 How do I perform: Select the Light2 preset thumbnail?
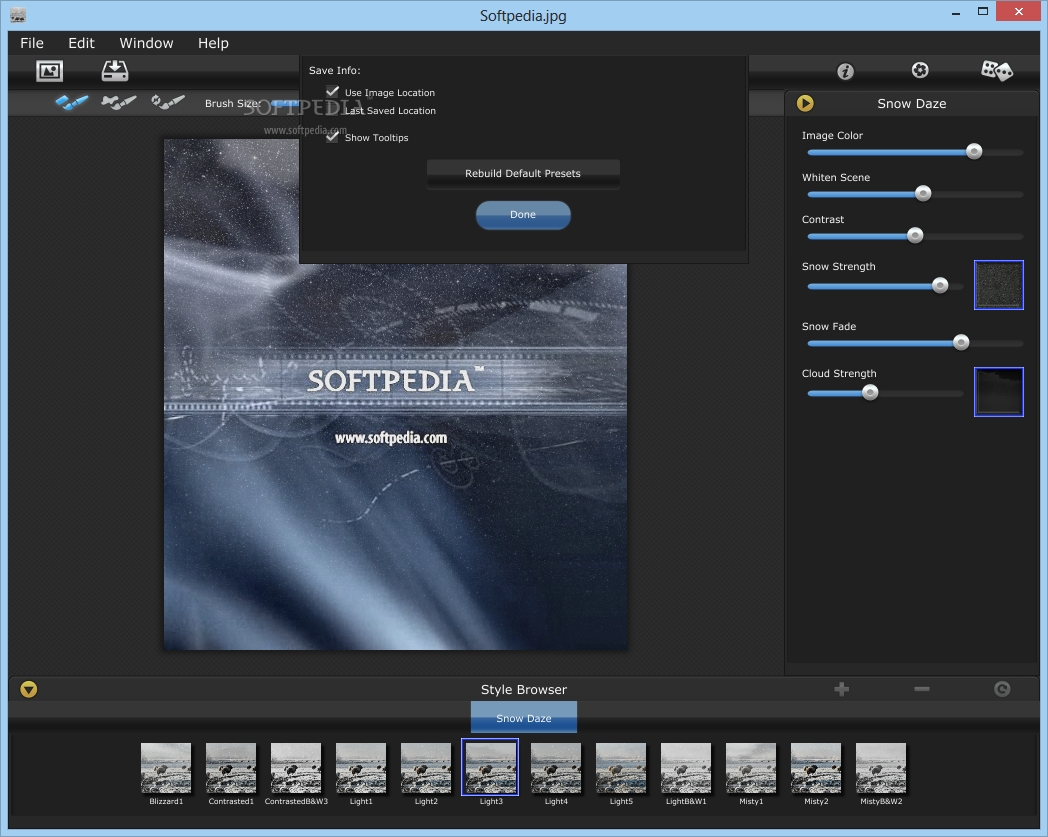426,768
